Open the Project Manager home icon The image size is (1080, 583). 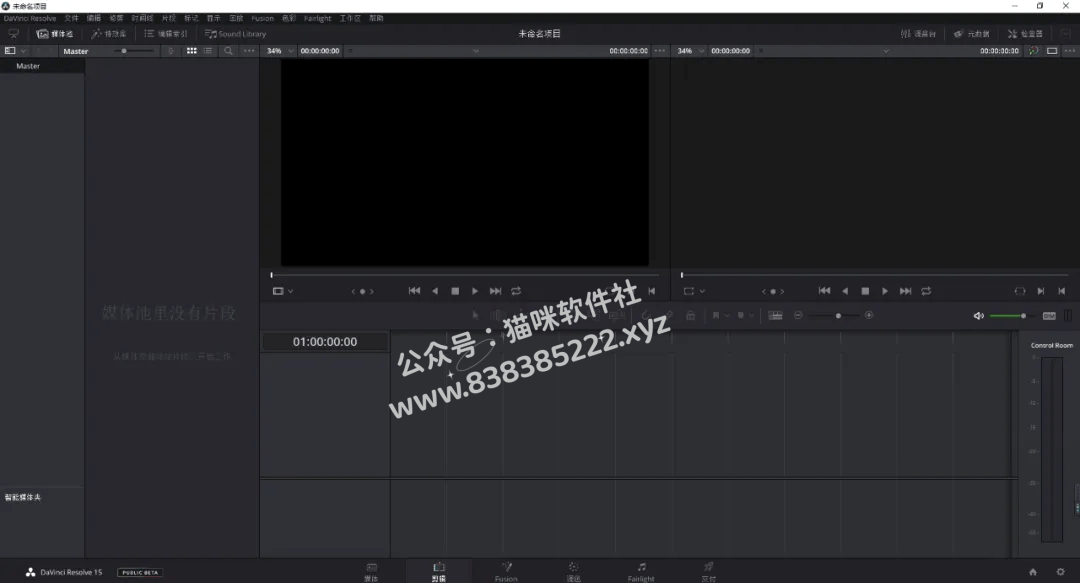[1032, 572]
